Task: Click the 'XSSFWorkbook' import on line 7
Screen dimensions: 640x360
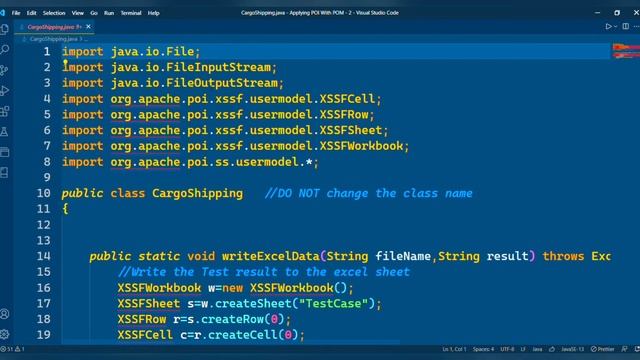Action: 361,146
